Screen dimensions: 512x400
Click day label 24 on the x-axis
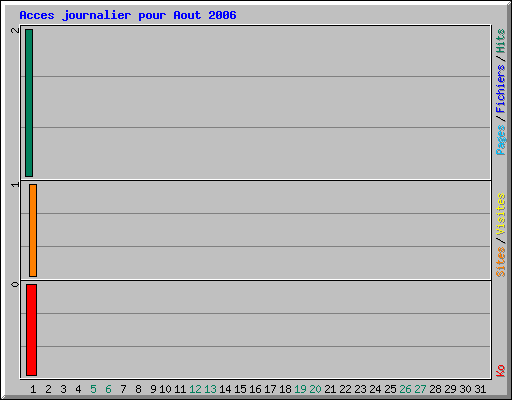(x=375, y=389)
